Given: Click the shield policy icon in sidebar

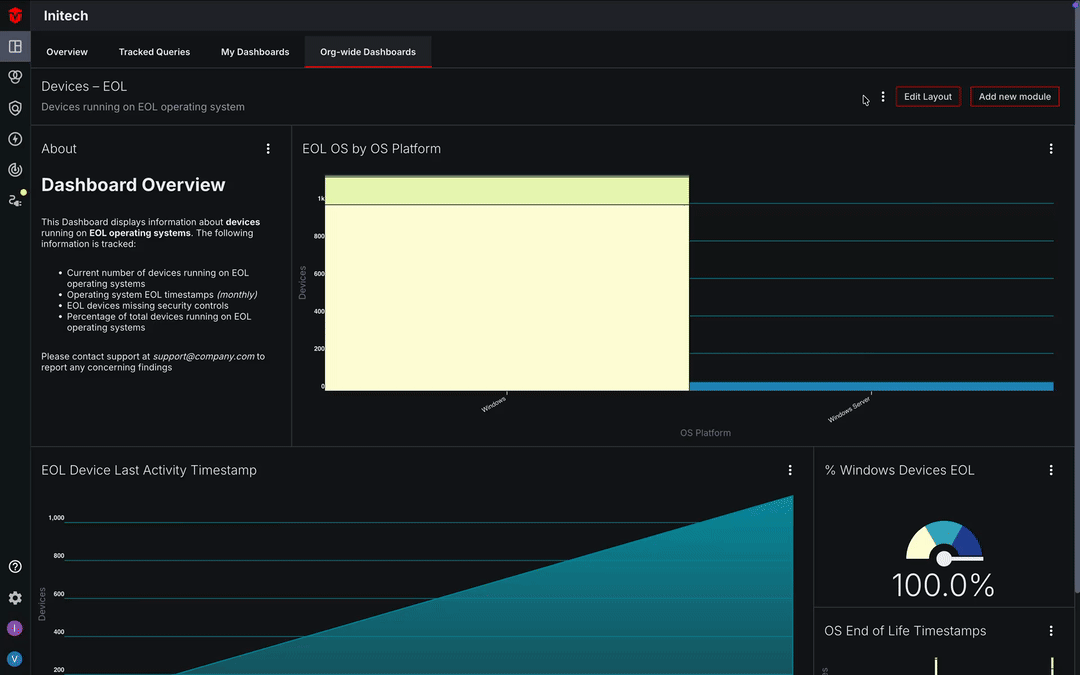Looking at the screenshot, I should (14, 107).
